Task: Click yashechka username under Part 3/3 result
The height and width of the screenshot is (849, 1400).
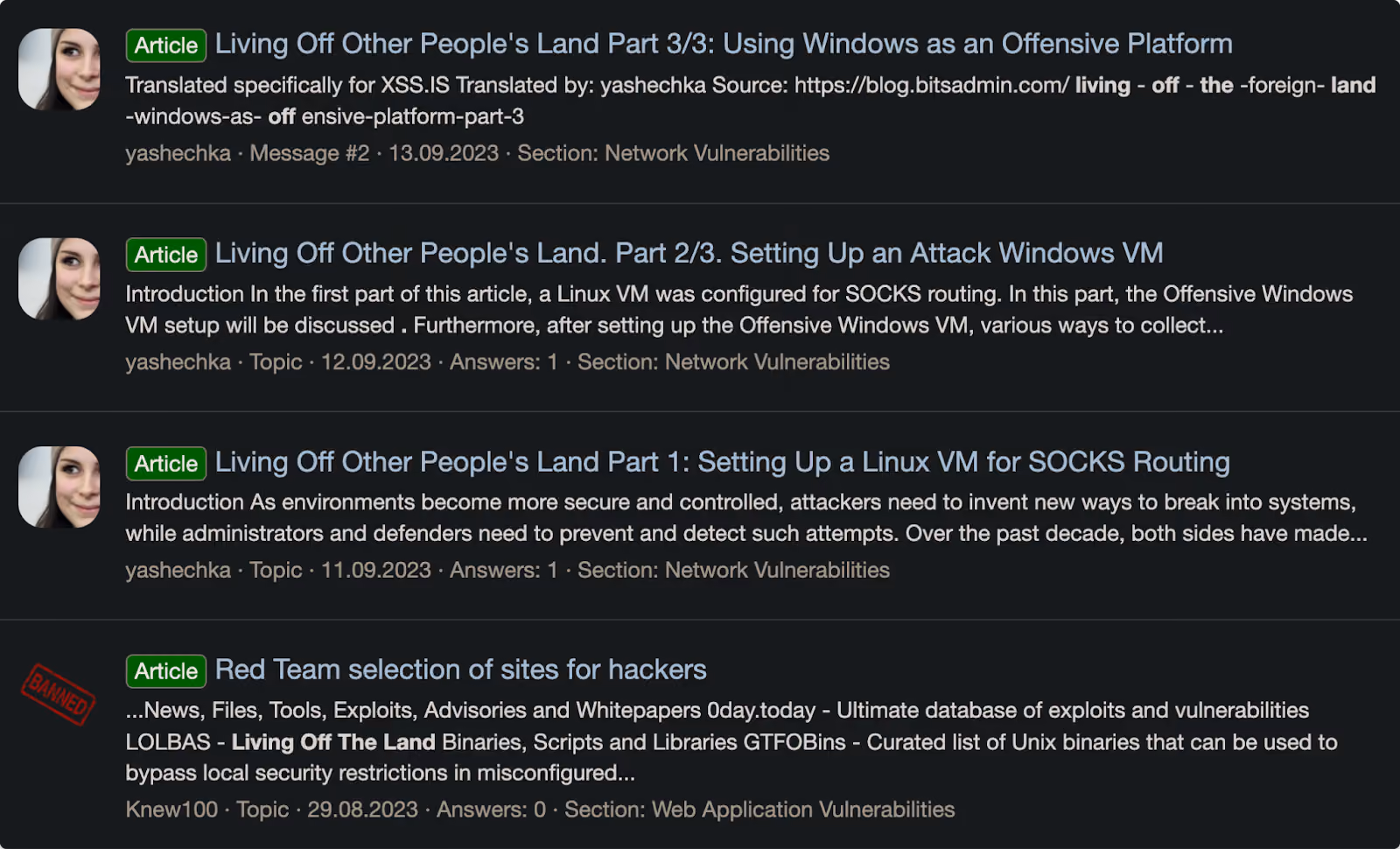Action: [x=178, y=153]
